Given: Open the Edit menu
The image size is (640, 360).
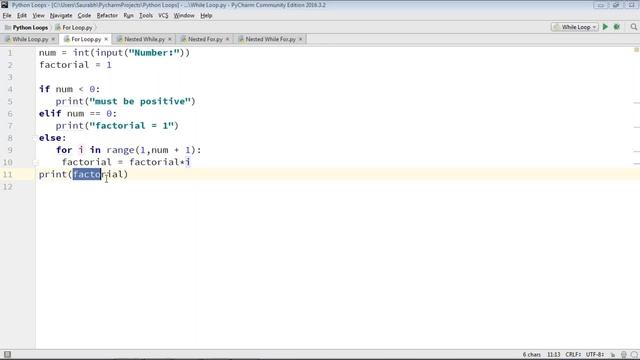Looking at the screenshot, I should point(22,16).
